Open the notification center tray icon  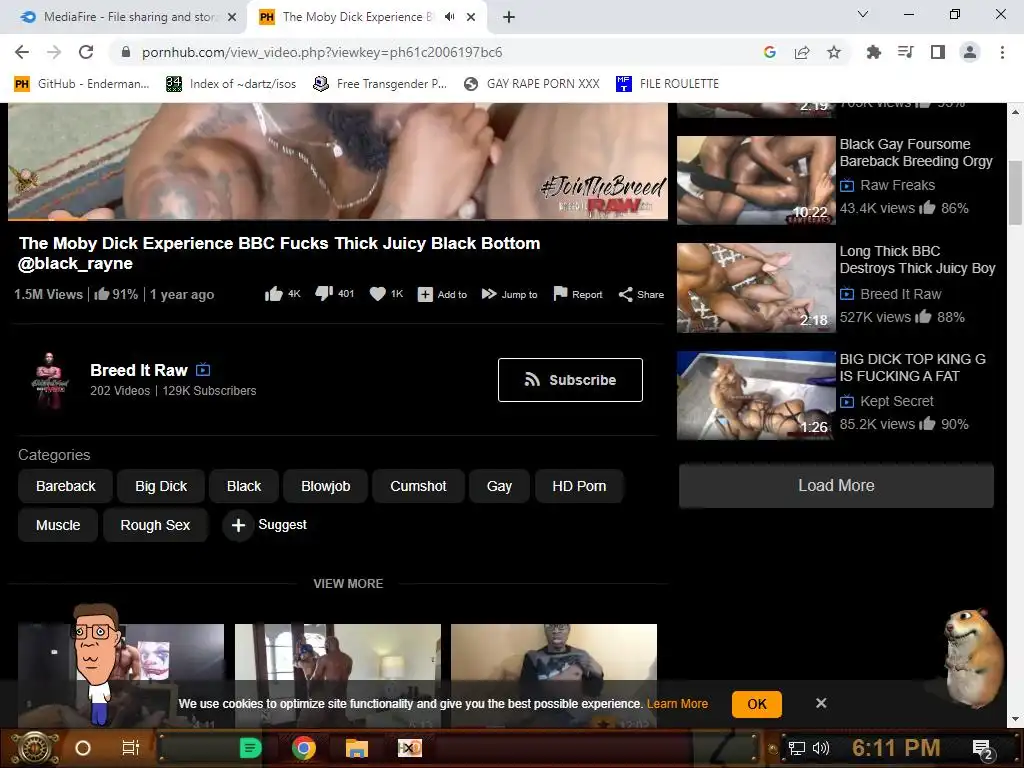[x=982, y=749]
